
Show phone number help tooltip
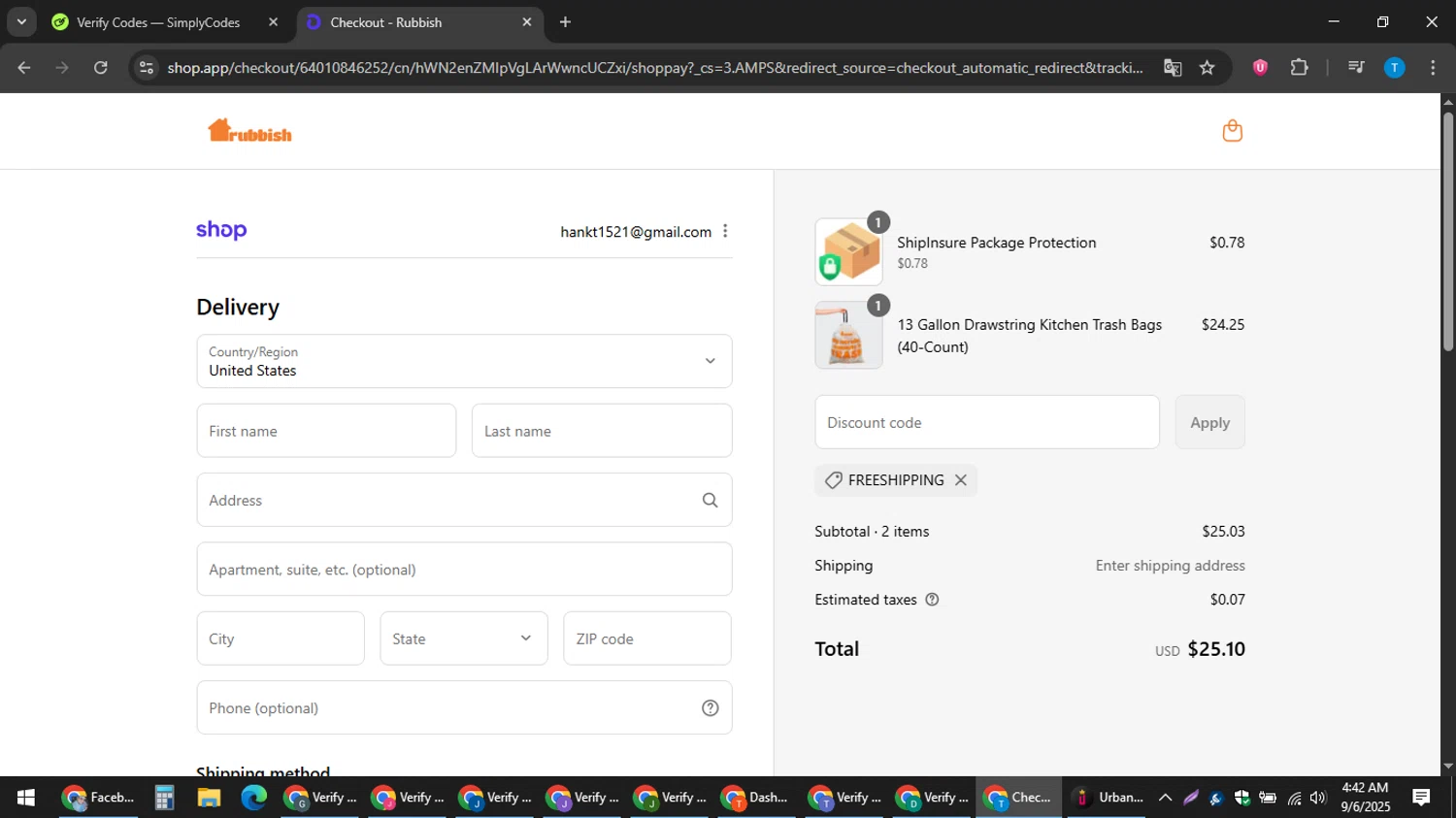coord(710,707)
